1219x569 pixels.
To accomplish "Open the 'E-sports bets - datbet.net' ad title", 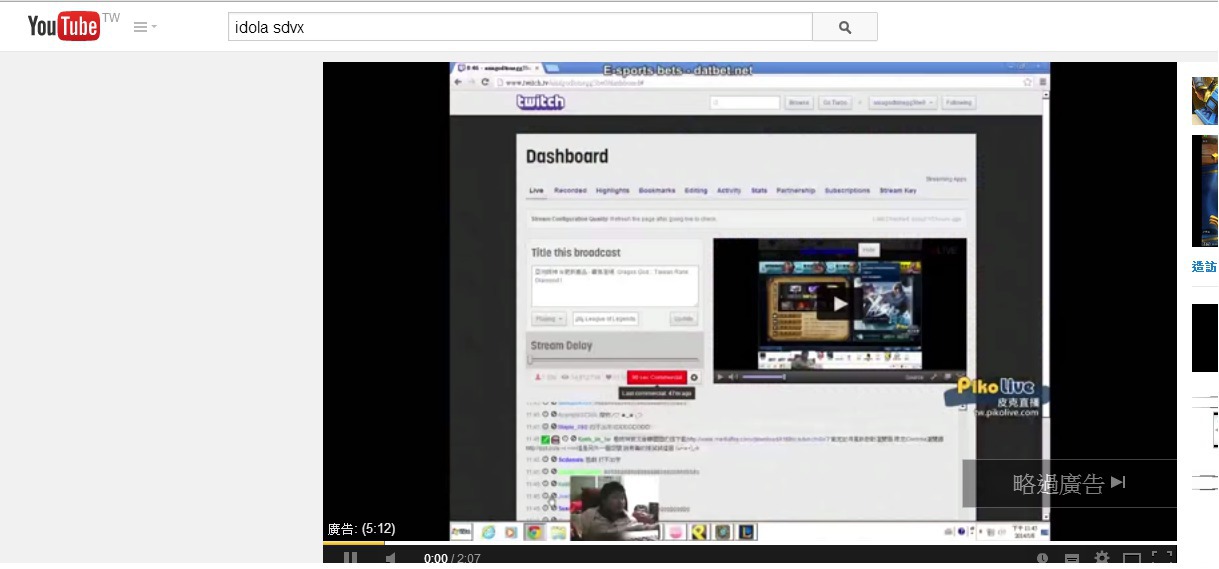I will 678,70.
